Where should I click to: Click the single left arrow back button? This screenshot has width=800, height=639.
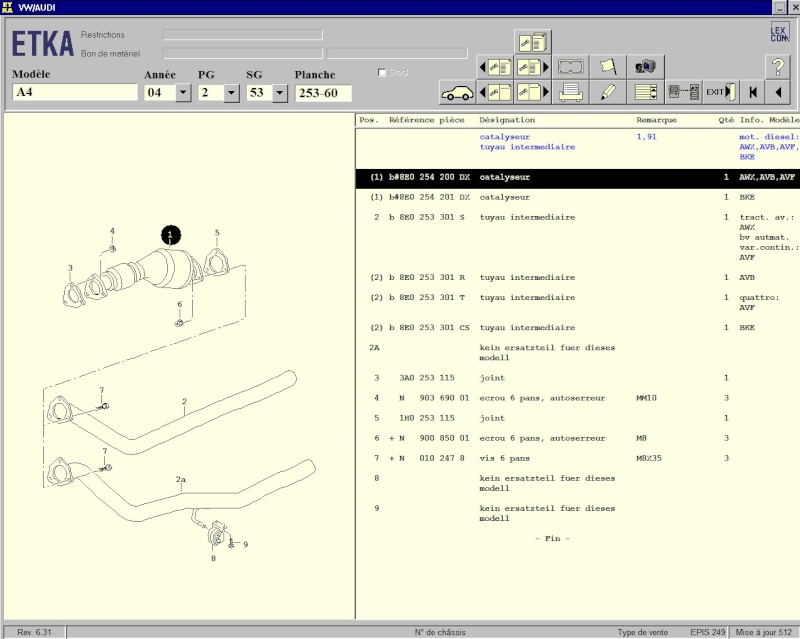pos(778,92)
